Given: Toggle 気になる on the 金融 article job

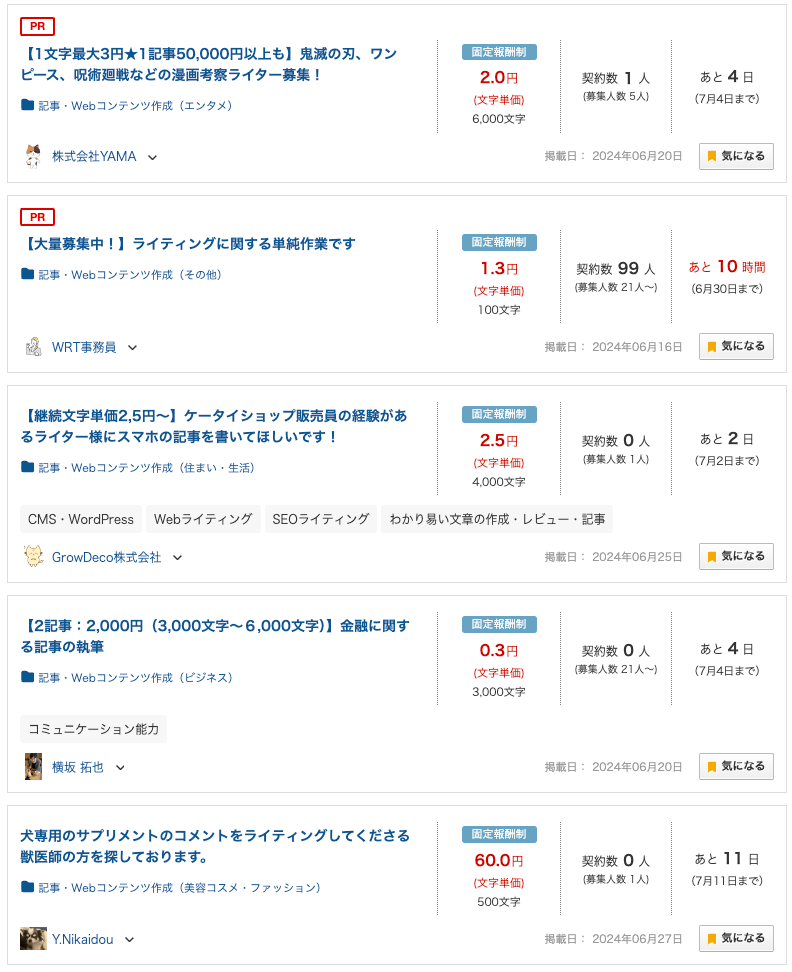Looking at the screenshot, I should point(736,766).
